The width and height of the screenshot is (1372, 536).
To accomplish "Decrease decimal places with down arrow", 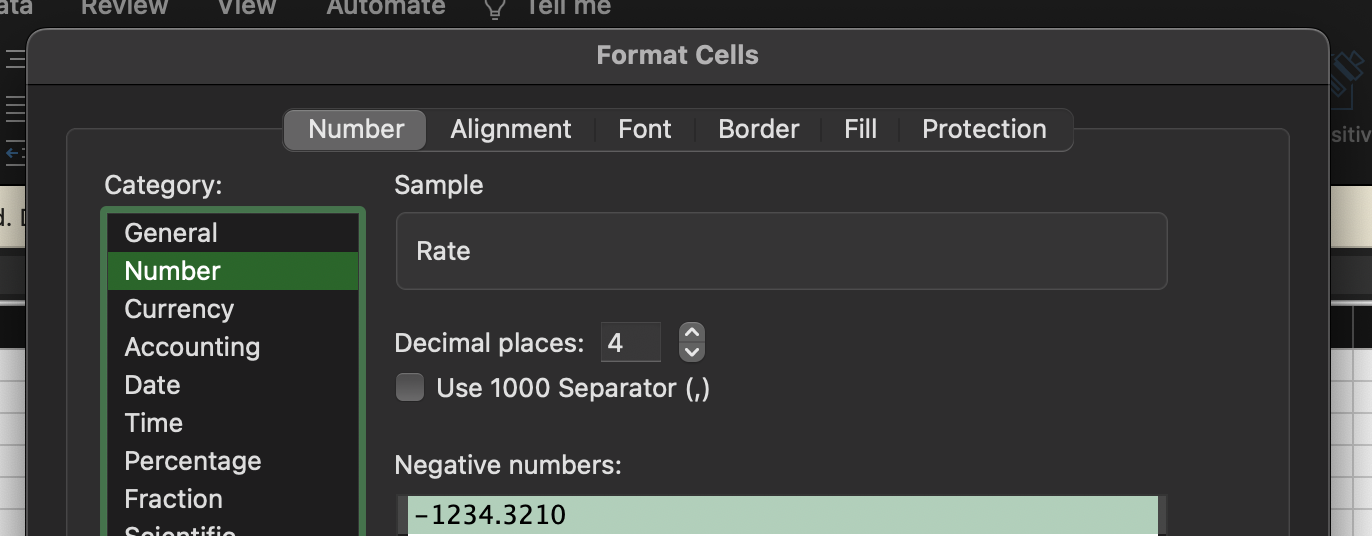I will coord(691,351).
